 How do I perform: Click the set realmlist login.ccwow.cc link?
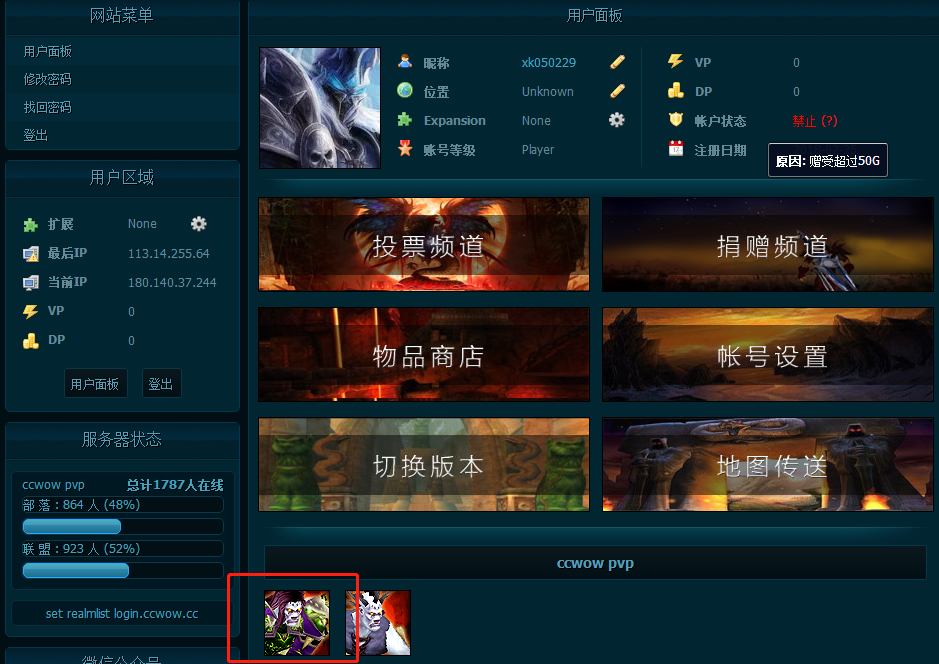click(119, 614)
